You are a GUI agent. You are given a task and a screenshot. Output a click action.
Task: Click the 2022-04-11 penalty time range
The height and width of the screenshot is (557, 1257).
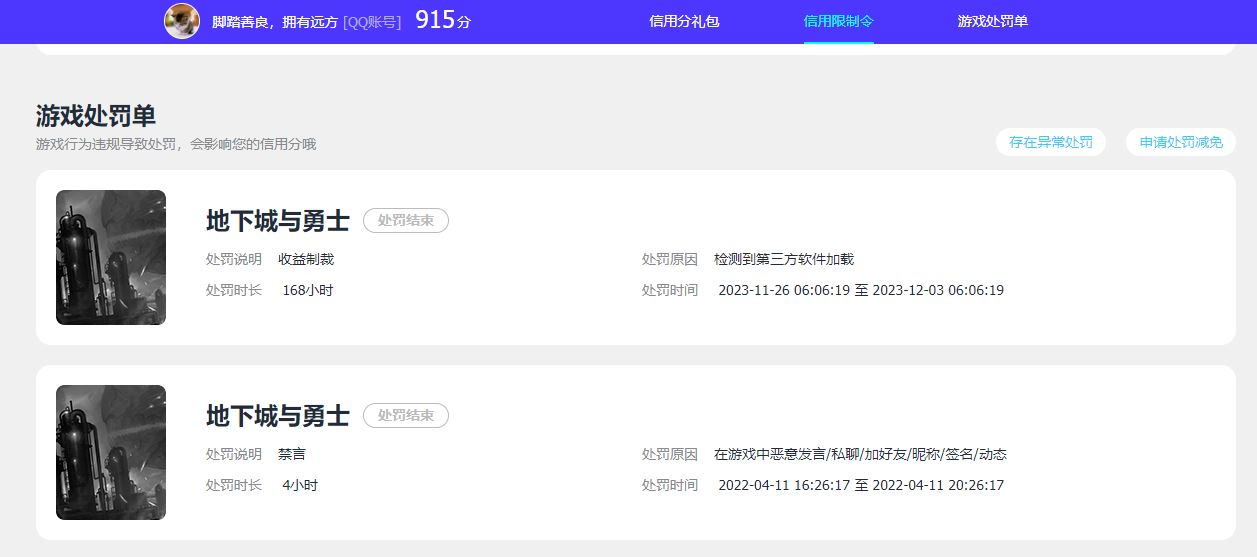coord(860,485)
